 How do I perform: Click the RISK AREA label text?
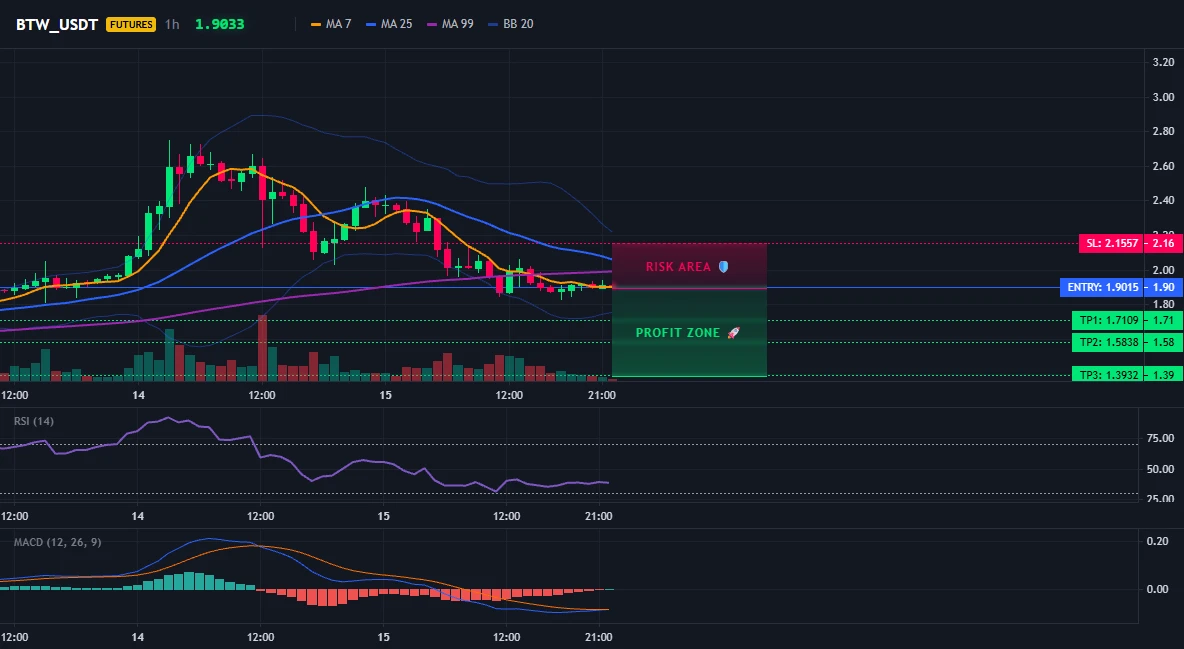(678, 267)
